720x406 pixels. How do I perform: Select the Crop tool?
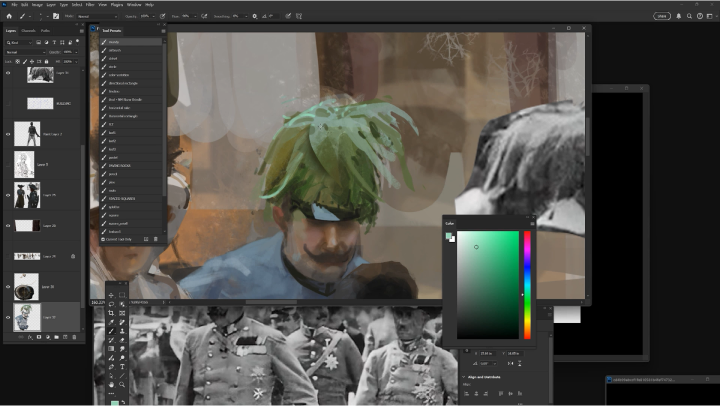pos(111,313)
